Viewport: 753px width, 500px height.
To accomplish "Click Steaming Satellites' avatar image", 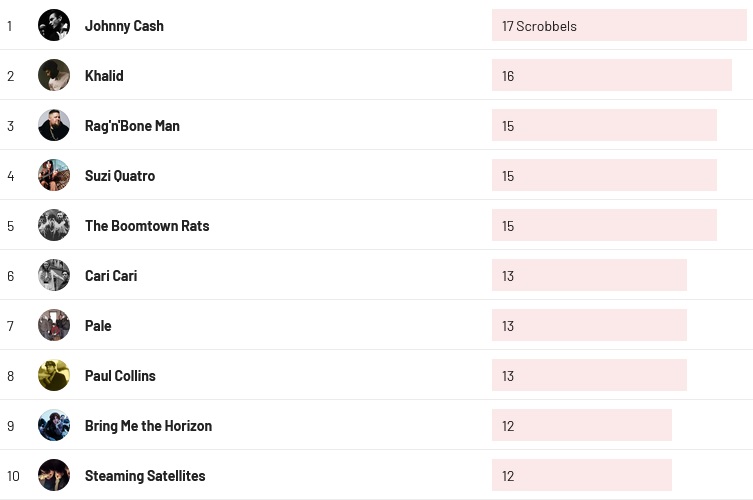I will tap(54, 475).
